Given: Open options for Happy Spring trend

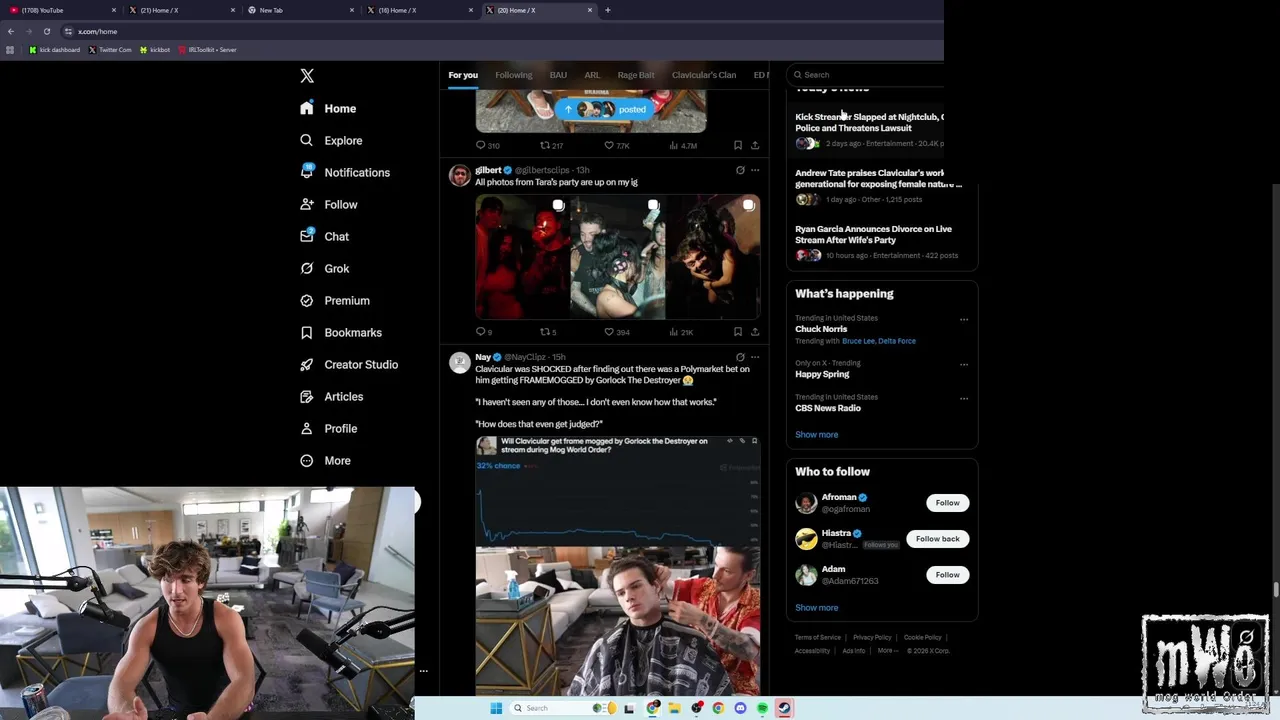Looking at the screenshot, I should click(964, 365).
